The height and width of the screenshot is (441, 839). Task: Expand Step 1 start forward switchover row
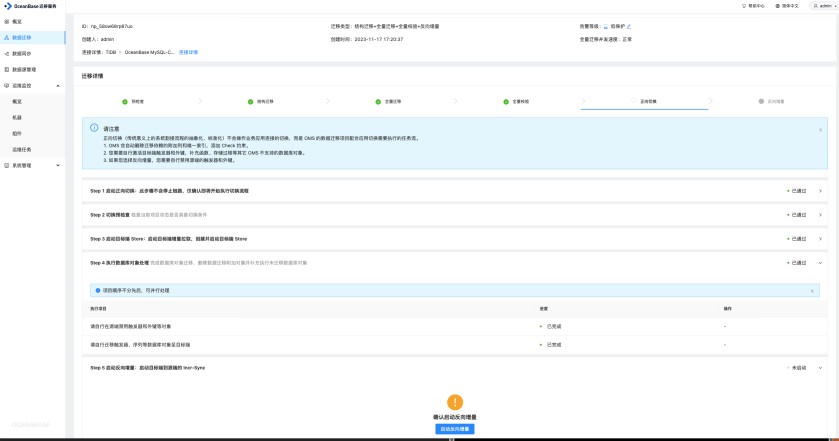455,191
